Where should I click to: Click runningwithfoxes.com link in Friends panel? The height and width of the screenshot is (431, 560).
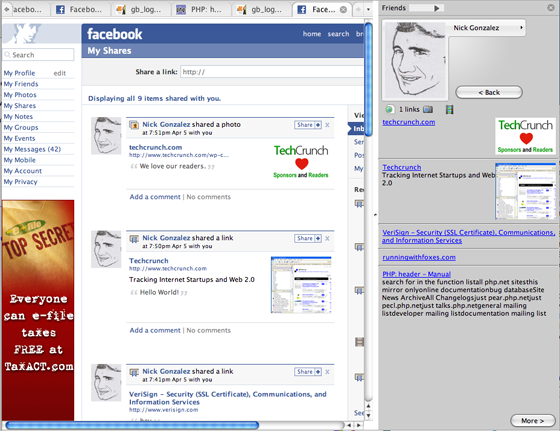pyautogui.click(x=419, y=257)
